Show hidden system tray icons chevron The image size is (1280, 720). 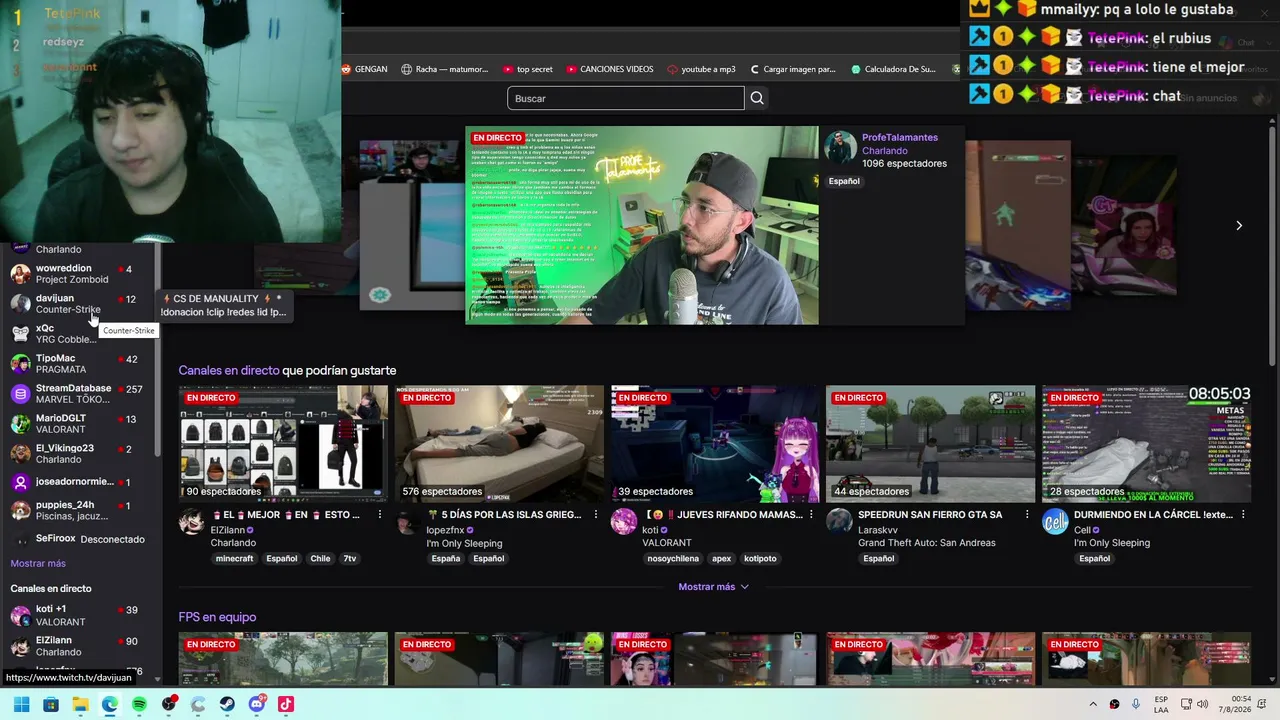[1093, 704]
